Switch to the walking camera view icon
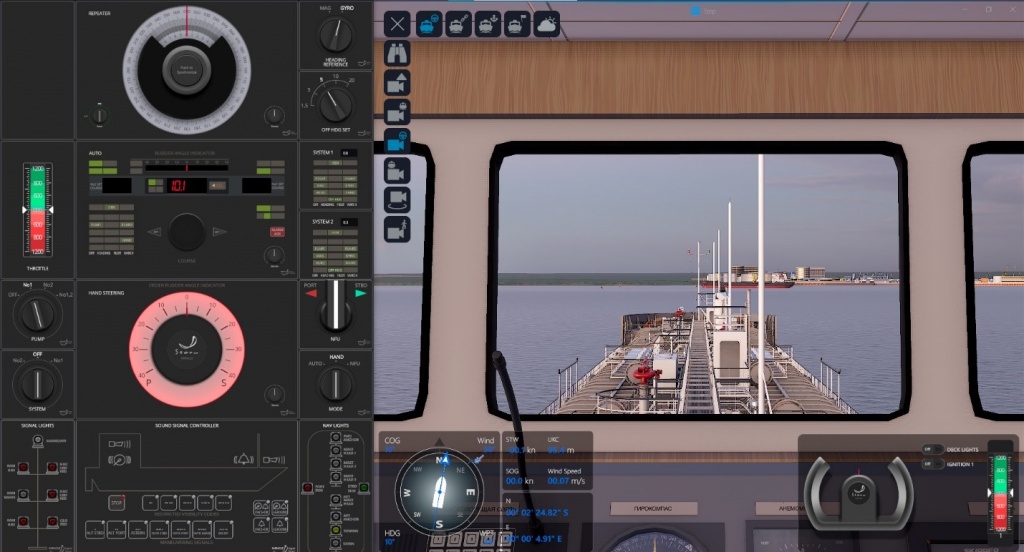1024x552 pixels. point(397,229)
